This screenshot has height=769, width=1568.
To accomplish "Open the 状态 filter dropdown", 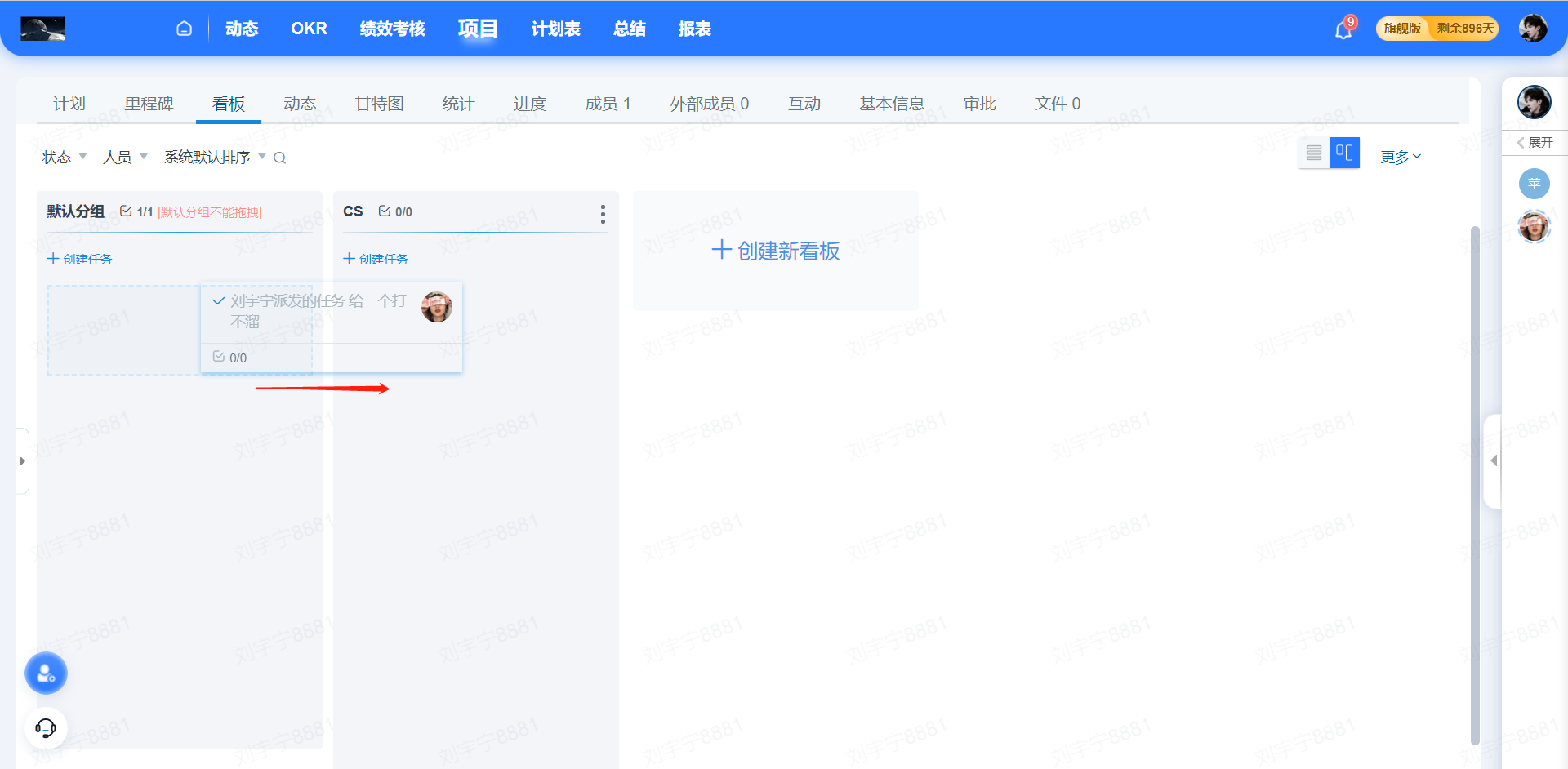I will 64,157.
